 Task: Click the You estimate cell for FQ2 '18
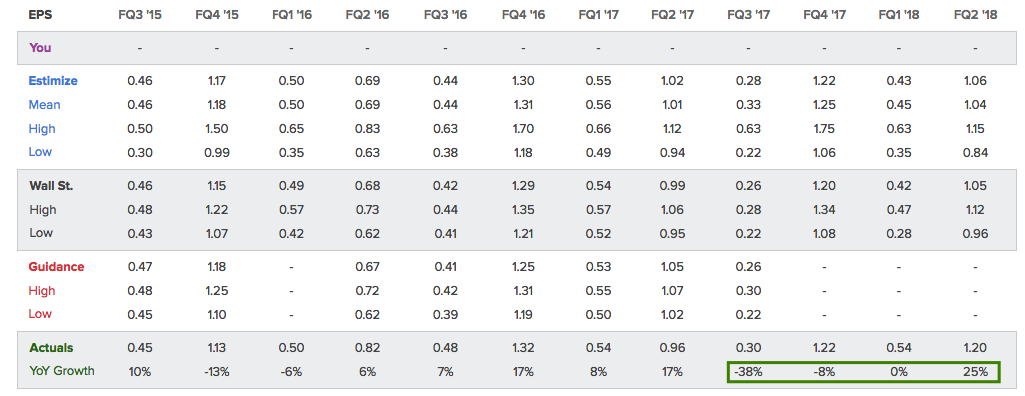tap(975, 48)
